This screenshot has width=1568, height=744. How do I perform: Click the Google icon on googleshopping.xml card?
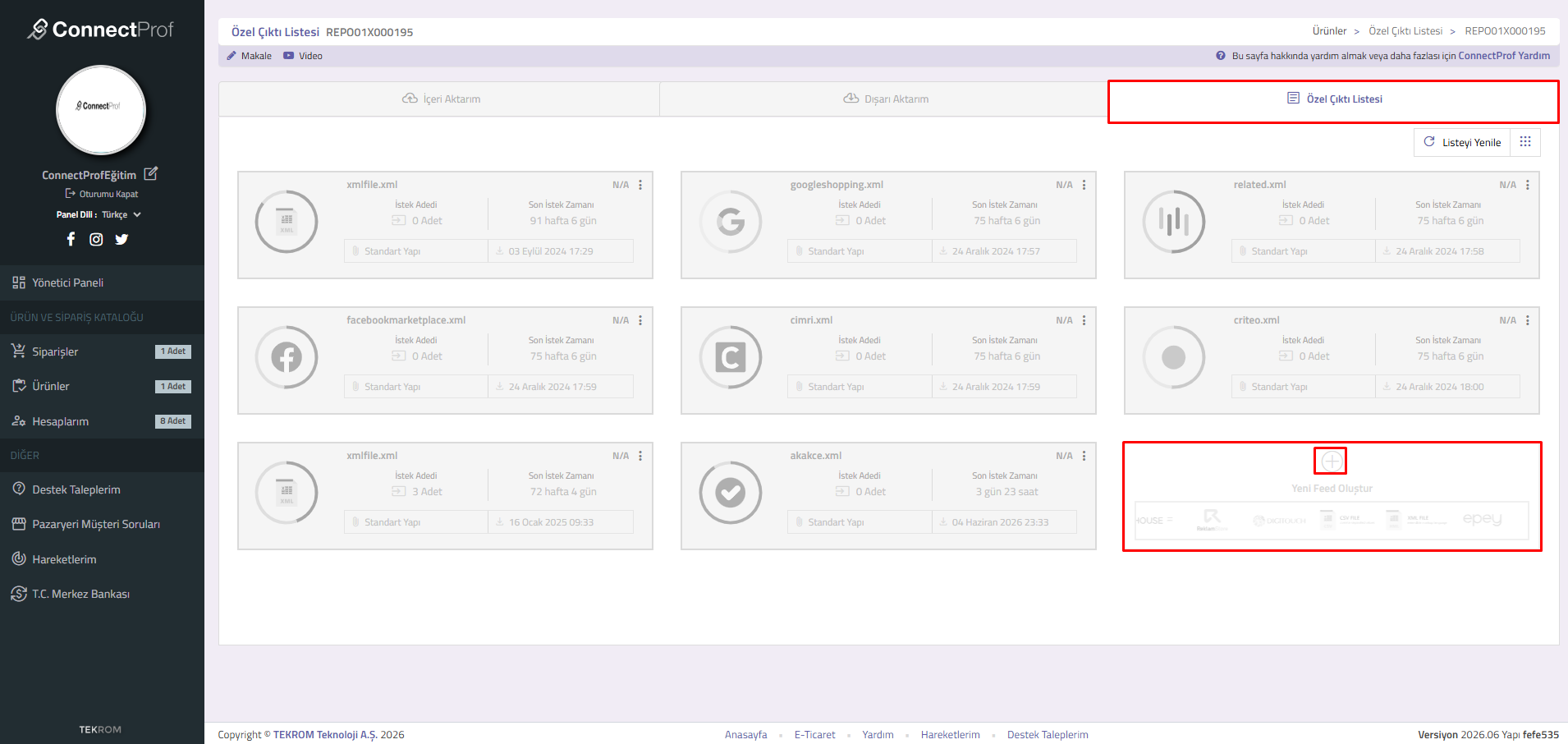731,222
